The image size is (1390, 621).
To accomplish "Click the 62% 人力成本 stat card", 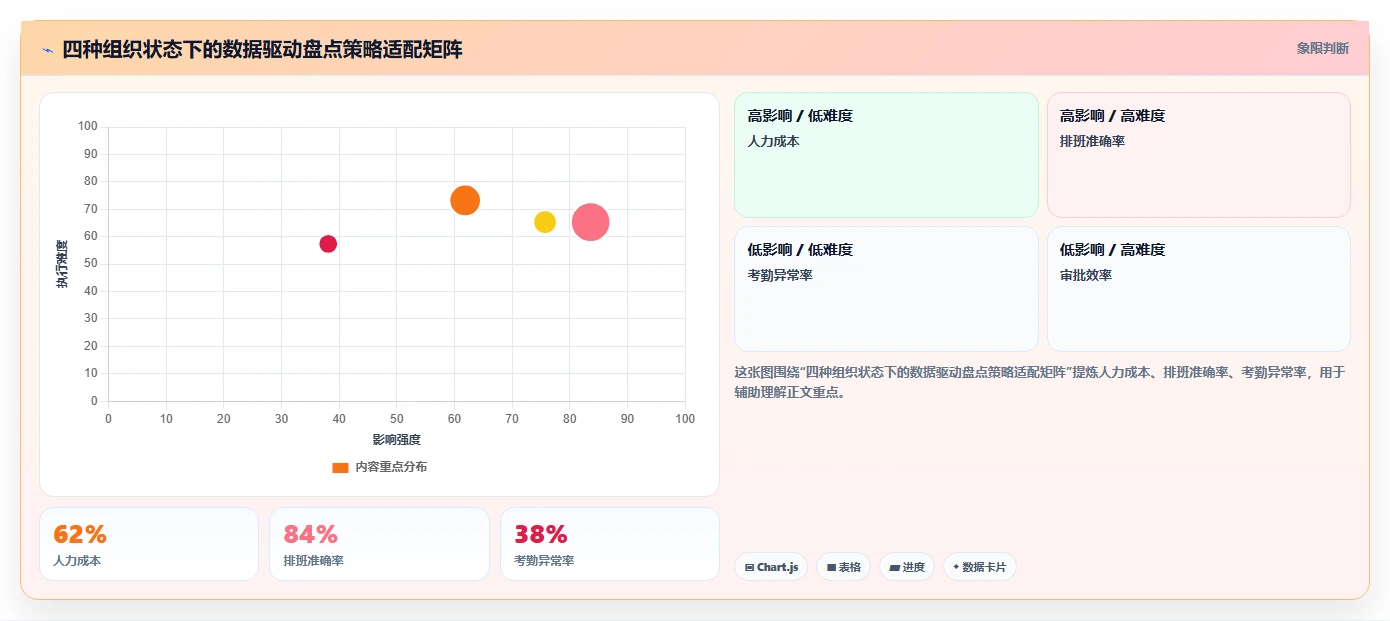I will point(149,544).
